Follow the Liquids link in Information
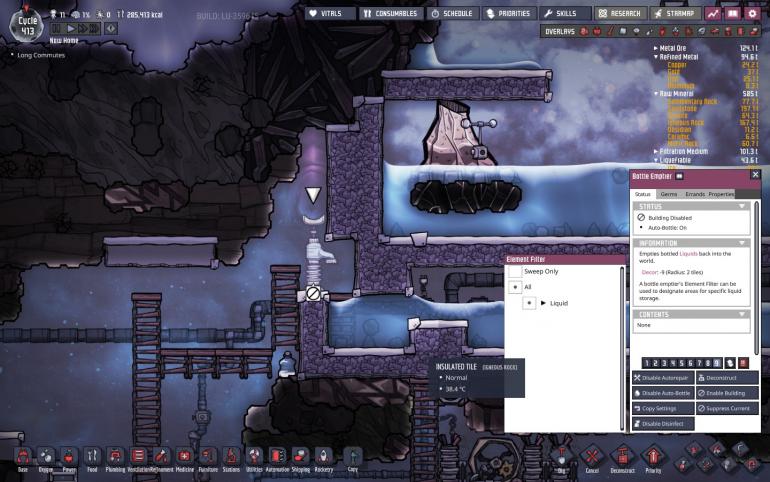The width and height of the screenshot is (770, 482). click(688, 254)
